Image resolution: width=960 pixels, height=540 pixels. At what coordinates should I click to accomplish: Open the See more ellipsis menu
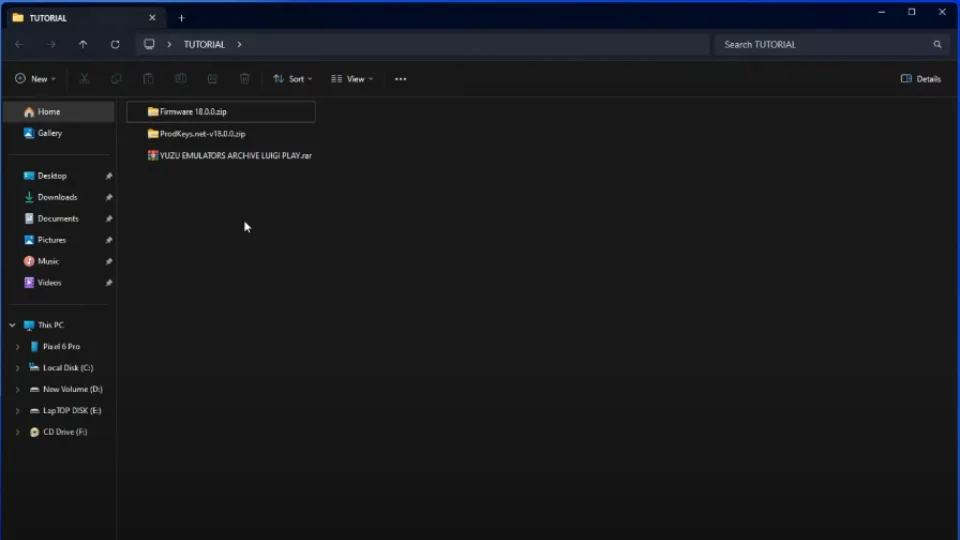[x=400, y=79]
